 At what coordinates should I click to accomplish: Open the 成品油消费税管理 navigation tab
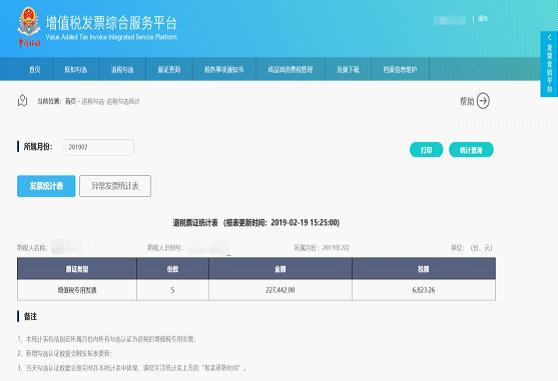(x=290, y=69)
